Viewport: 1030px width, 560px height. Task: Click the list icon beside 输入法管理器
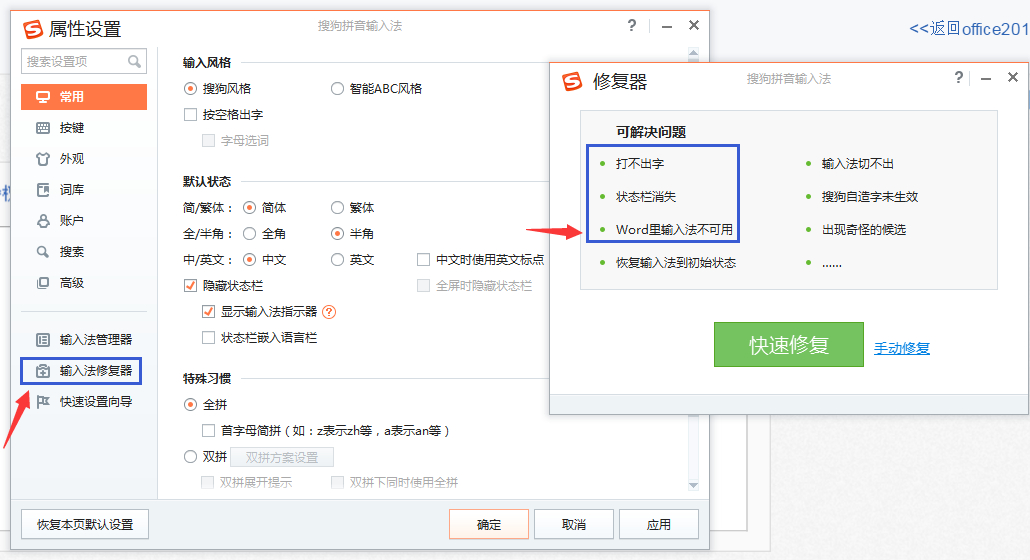click(x=43, y=340)
